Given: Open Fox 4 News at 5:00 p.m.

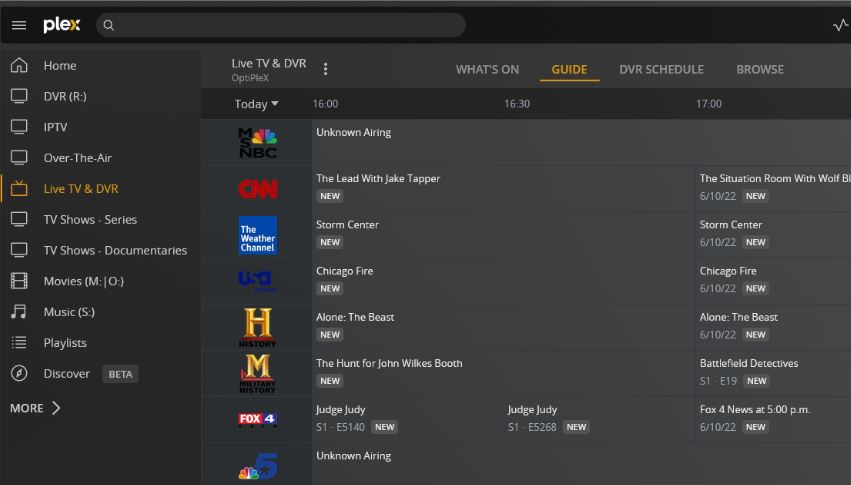Looking at the screenshot, I should 773,419.
